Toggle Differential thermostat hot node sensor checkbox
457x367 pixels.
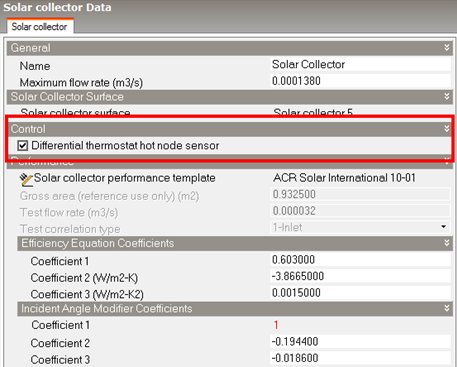coord(23,146)
